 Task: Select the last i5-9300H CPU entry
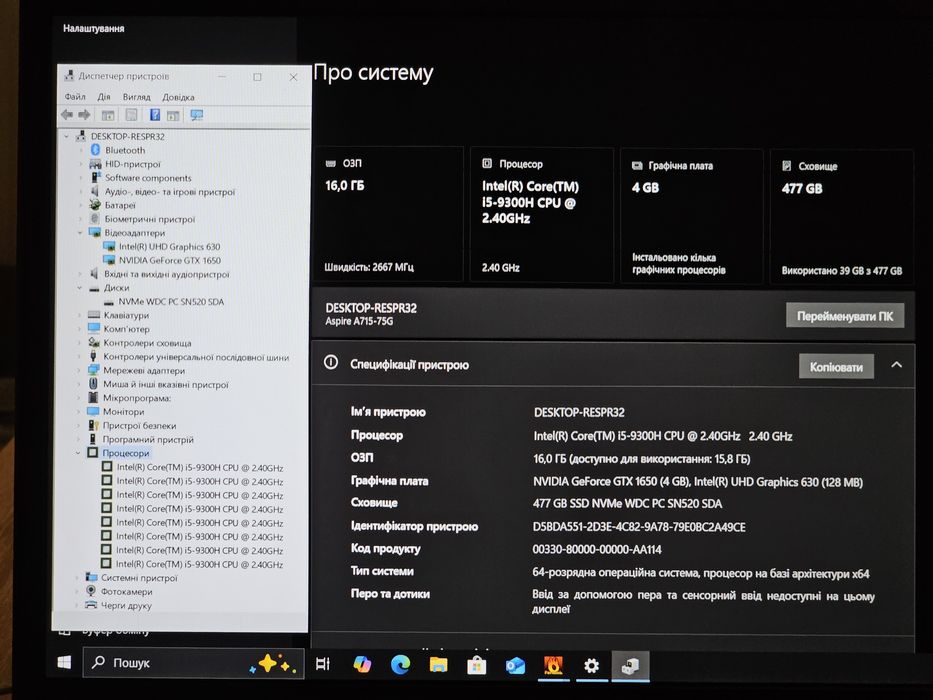(199, 564)
